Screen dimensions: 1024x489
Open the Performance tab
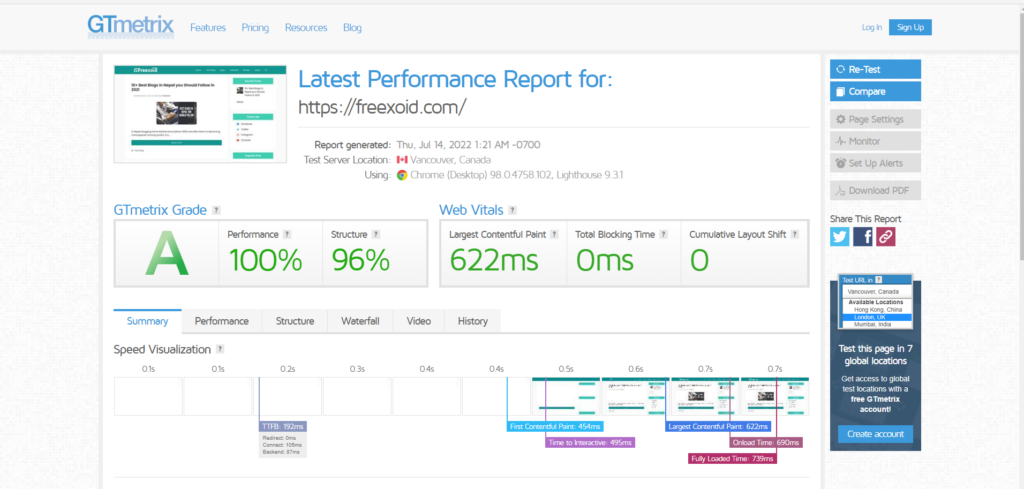pyautogui.click(x=221, y=321)
